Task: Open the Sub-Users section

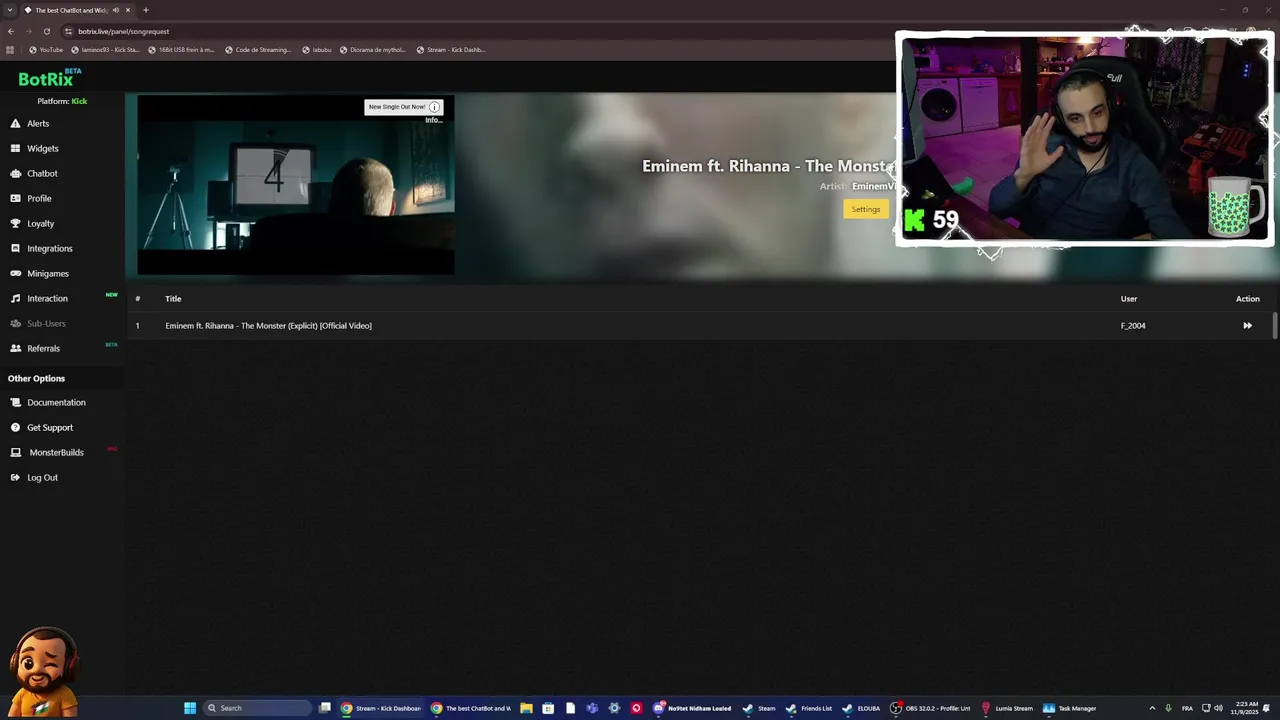Action: coord(46,324)
